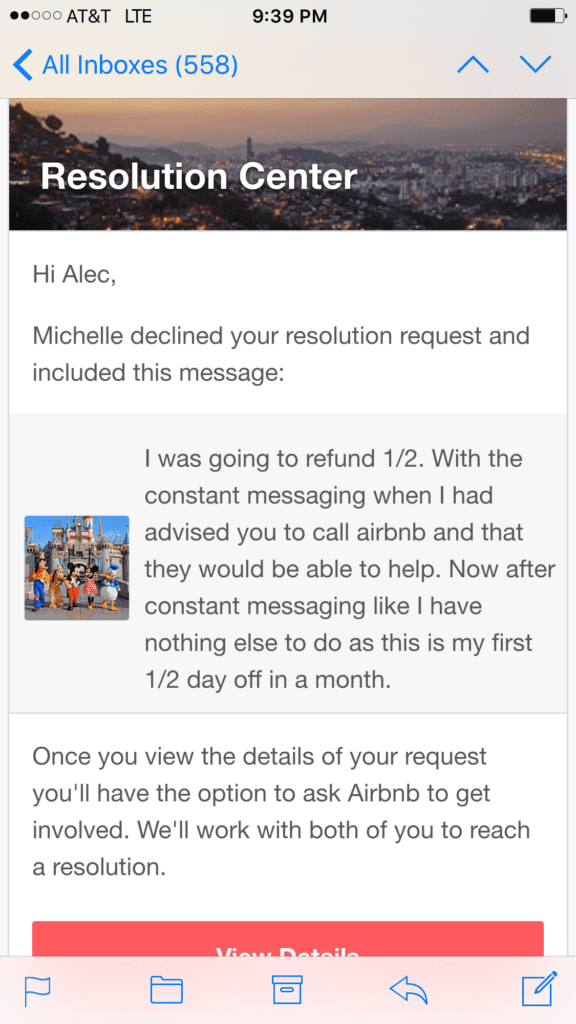
Task: Tap the Resolution Center heading text
Action: 199,176
